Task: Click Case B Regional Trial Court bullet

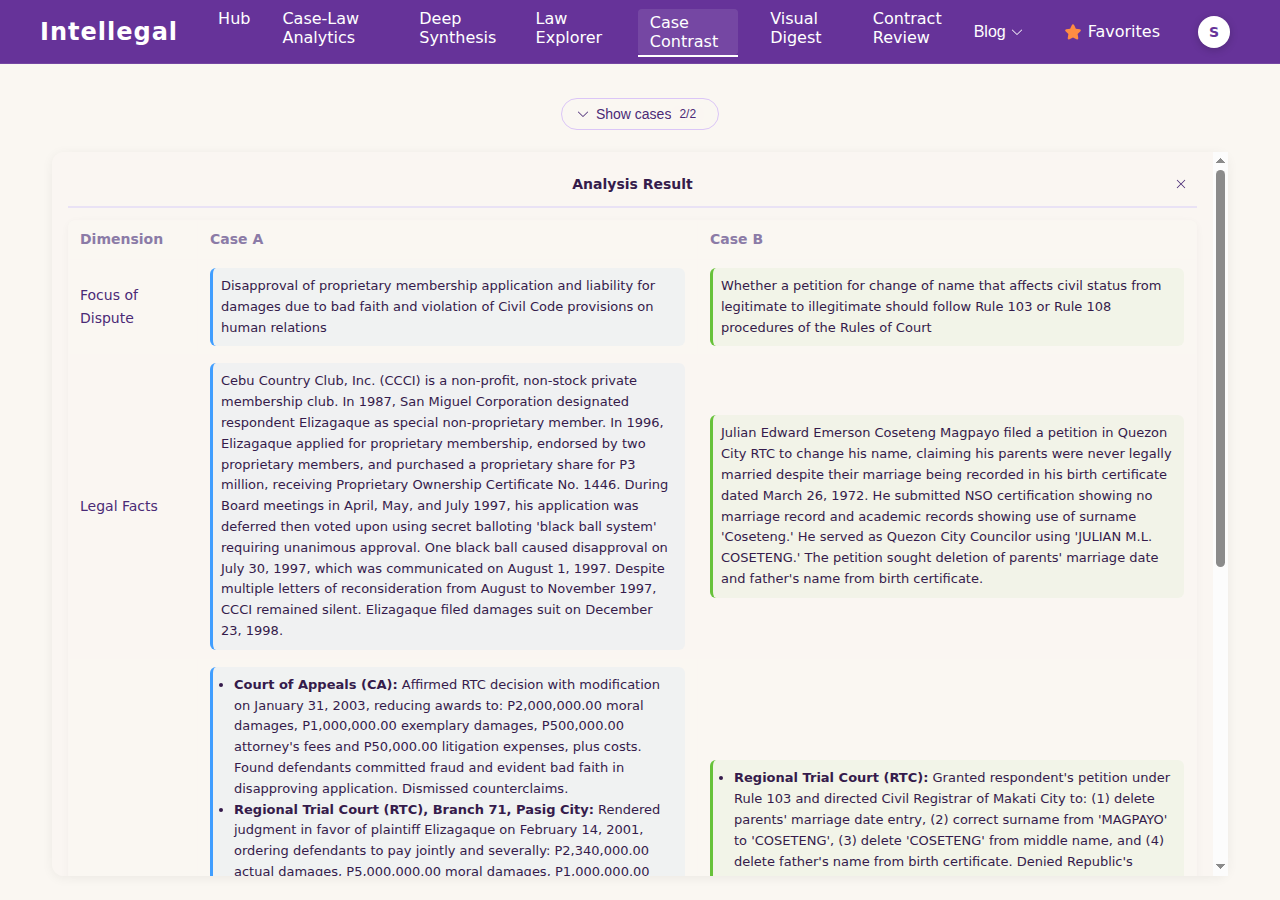Action: (950, 819)
